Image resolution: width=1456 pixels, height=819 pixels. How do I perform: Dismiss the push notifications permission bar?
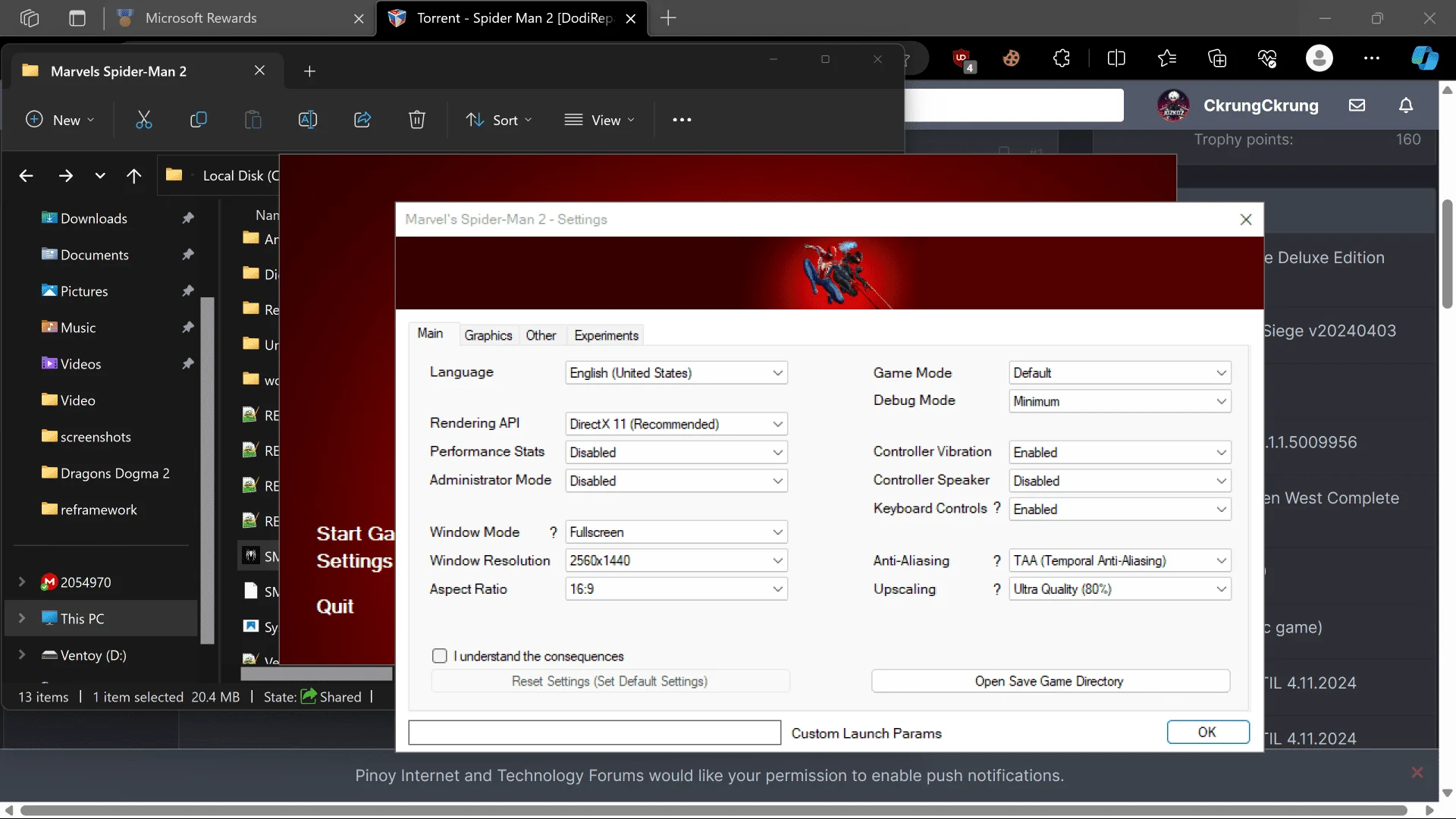1417,773
